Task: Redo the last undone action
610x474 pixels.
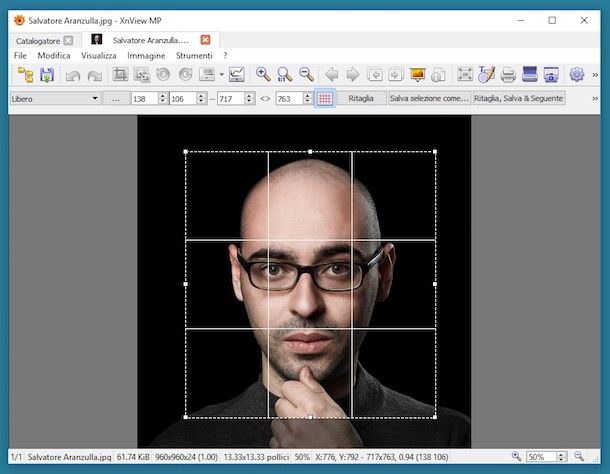Action: pos(95,75)
